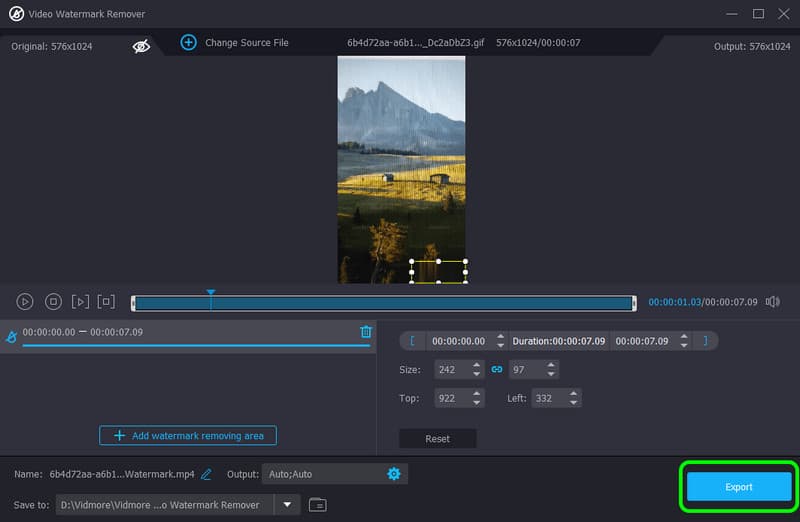800x522 pixels.
Task: Delete the watermark segment with trash icon
Action: [x=366, y=332]
